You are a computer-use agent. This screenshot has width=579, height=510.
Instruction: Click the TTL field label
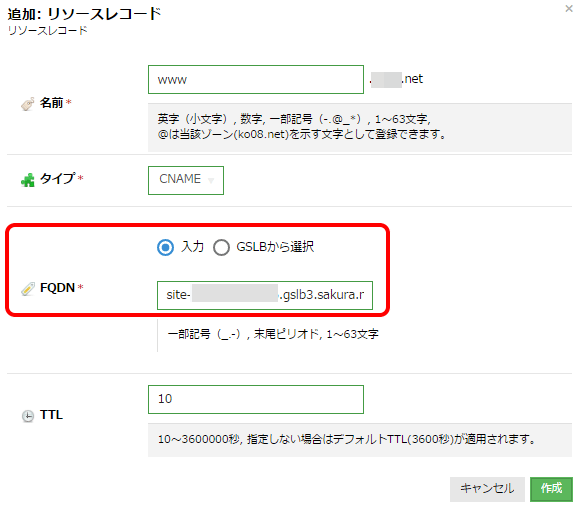point(51,415)
